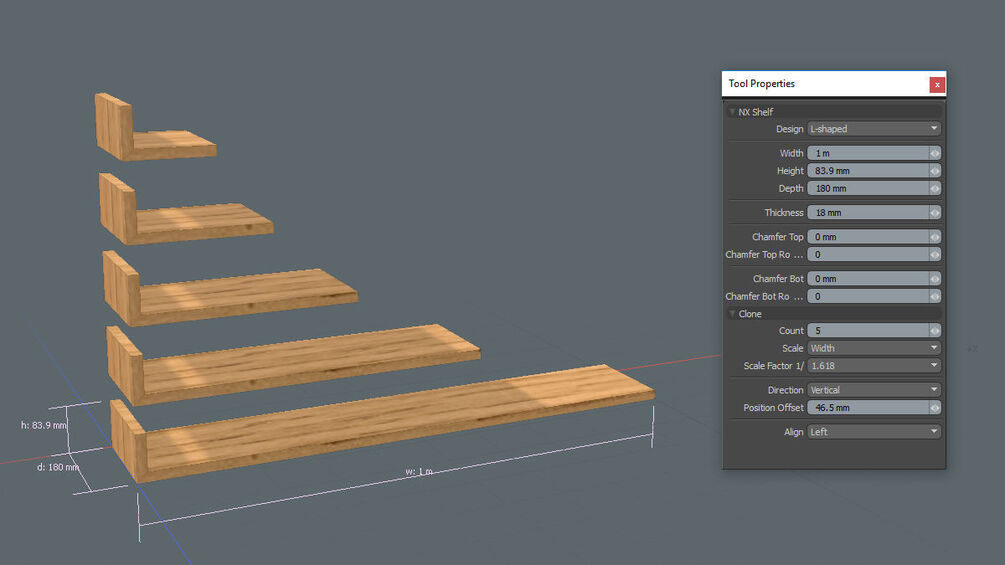The height and width of the screenshot is (565, 1005).
Task: Click the Height field's stepper icon
Action: pyautogui.click(x=935, y=171)
